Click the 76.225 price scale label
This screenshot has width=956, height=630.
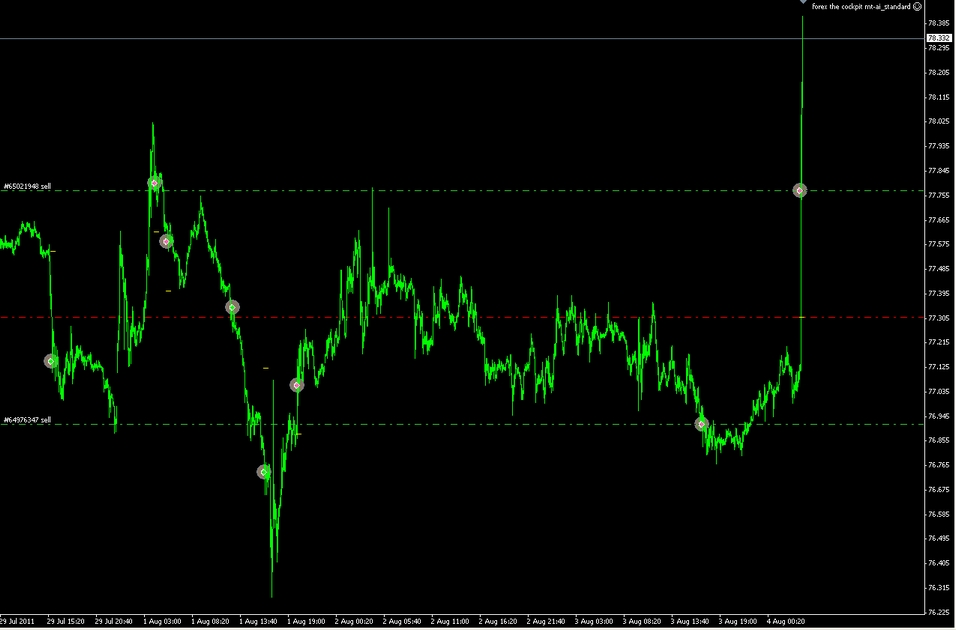click(x=939, y=612)
